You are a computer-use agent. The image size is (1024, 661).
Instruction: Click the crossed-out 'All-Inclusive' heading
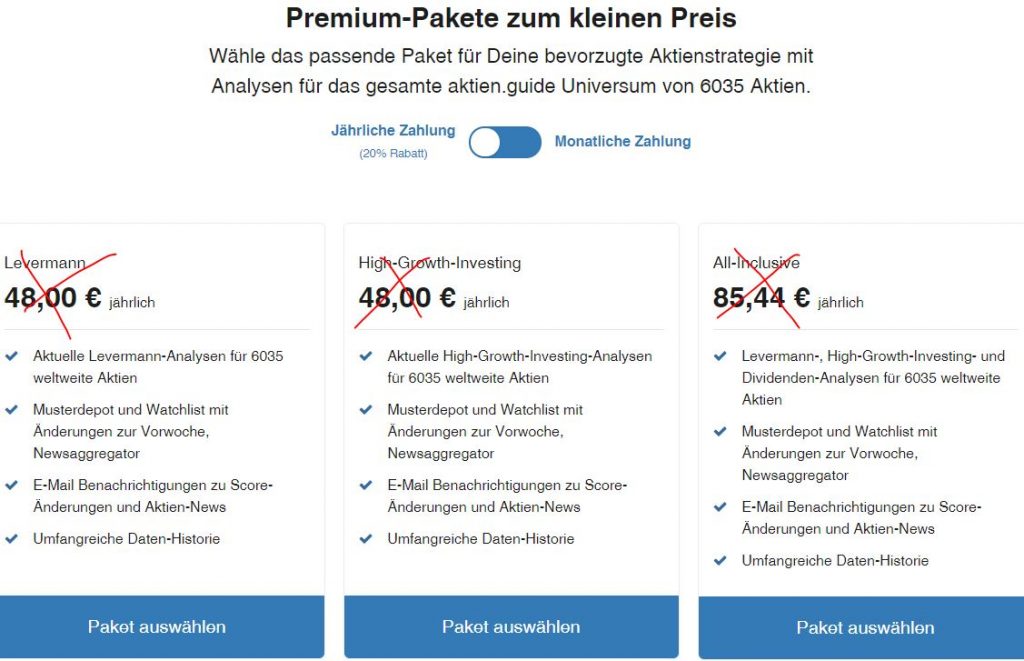[757, 261]
